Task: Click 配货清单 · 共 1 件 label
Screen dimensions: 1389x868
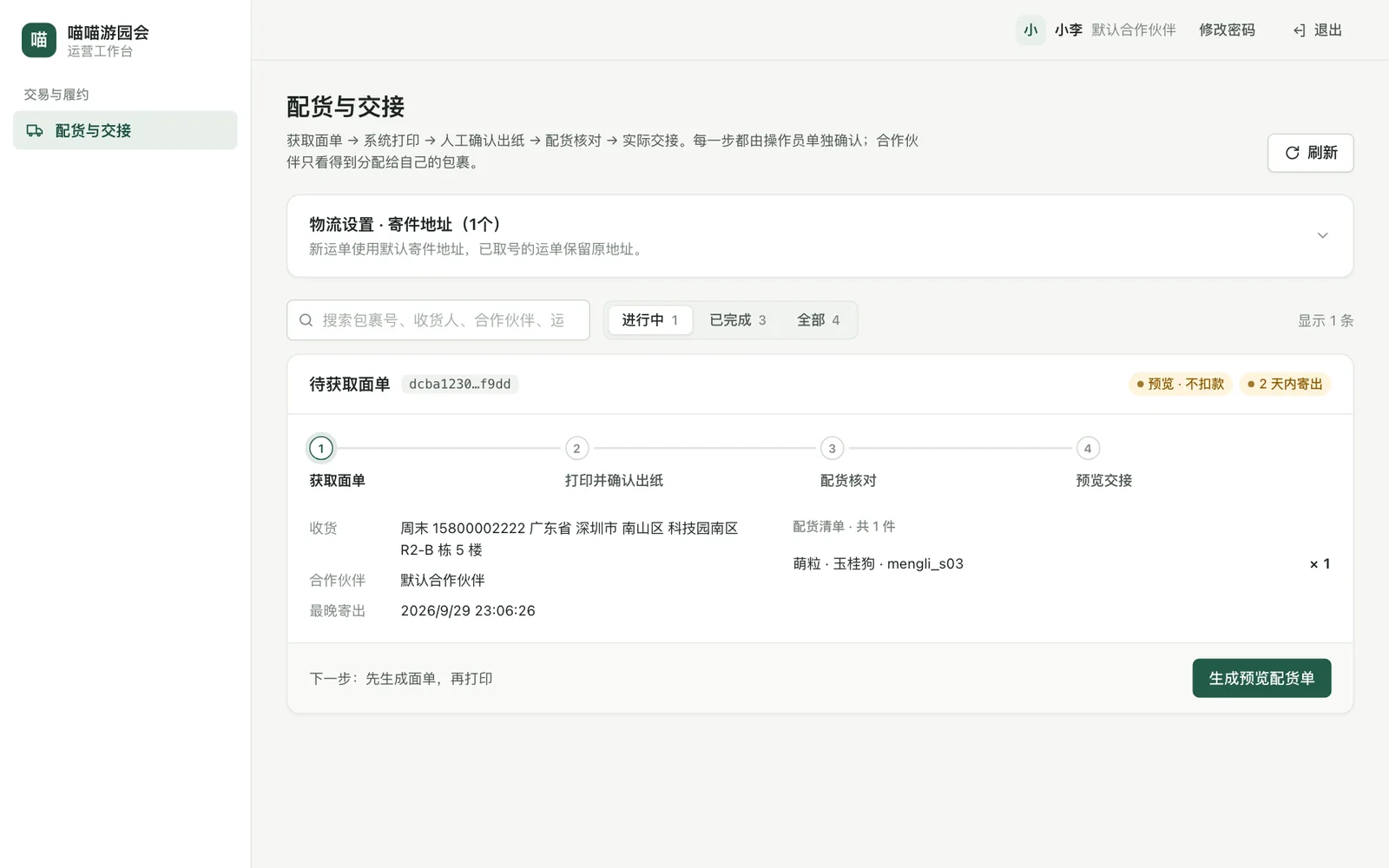Action: click(844, 526)
